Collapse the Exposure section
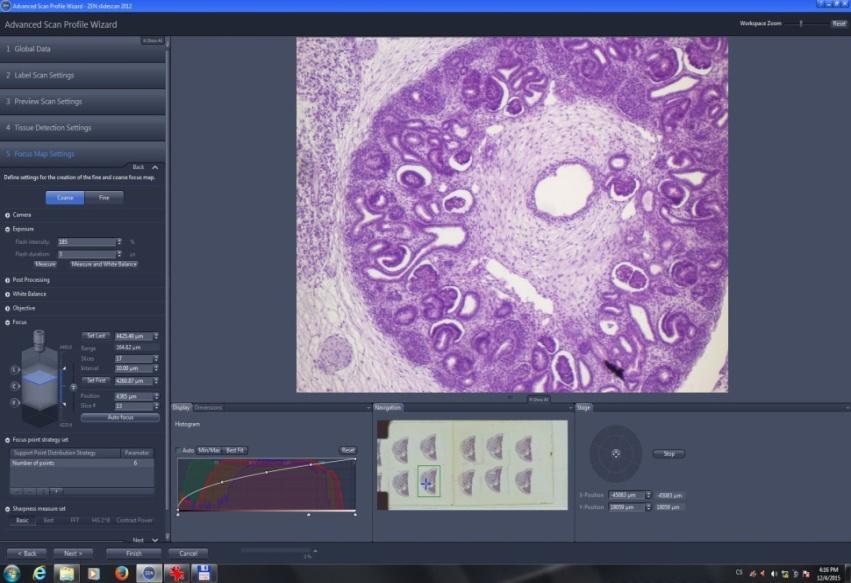This screenshot has height=583, width=851. click(8, 229)
